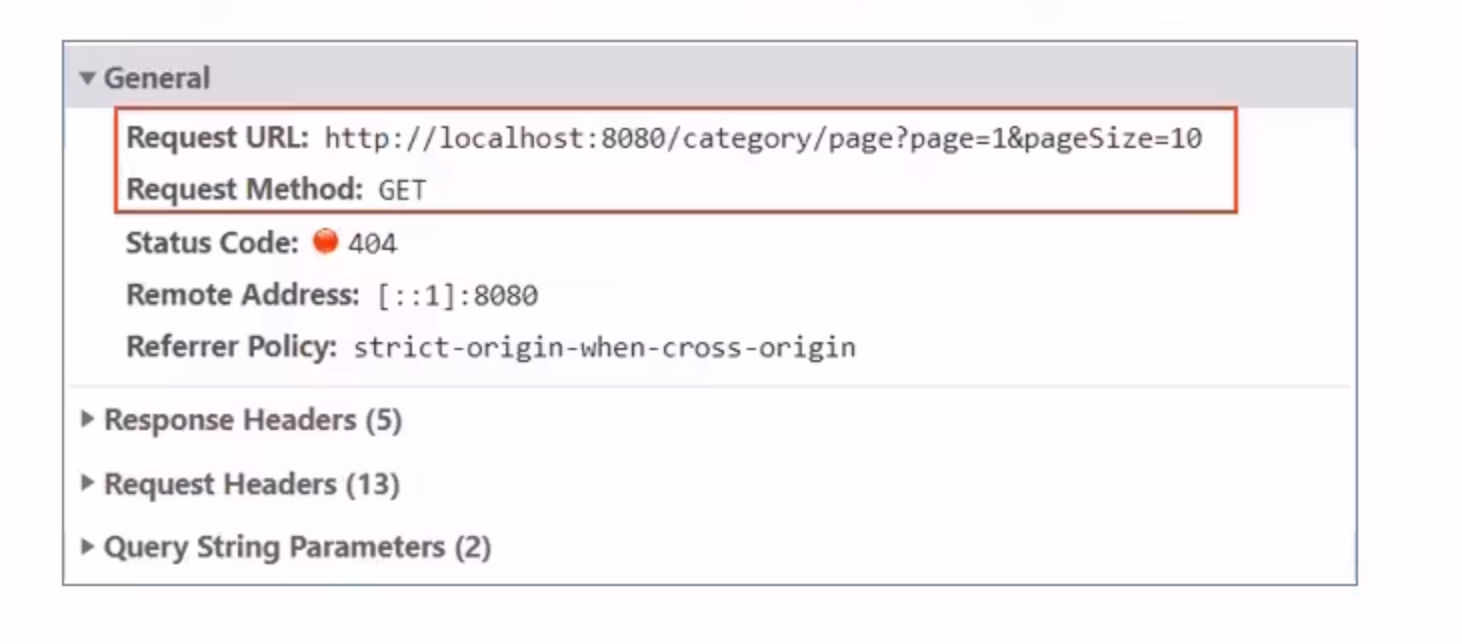Click the Response Headers (5) label
The height and width of the screenshot is (644, 1462).
click(x=253, y=420)
